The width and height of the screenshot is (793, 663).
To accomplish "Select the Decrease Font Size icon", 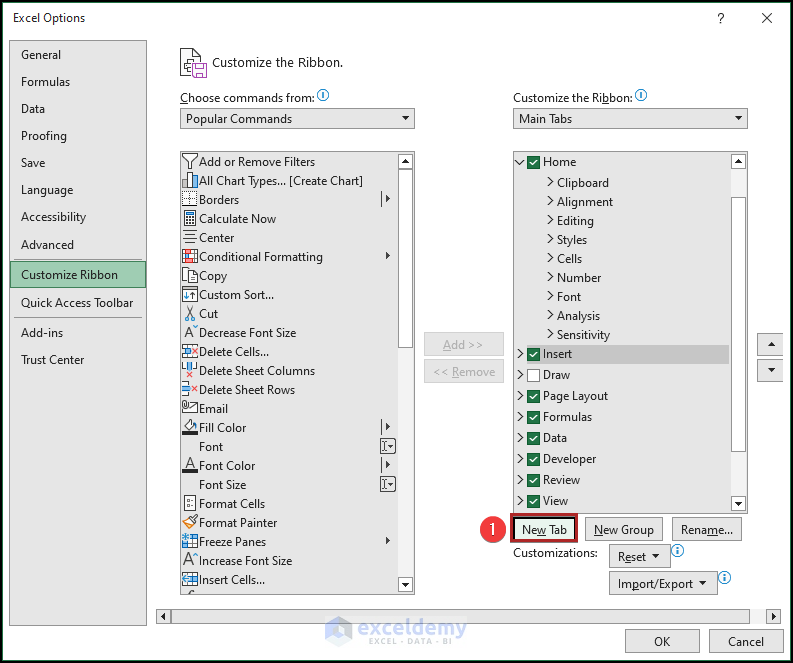I will [x=190, y=332].
